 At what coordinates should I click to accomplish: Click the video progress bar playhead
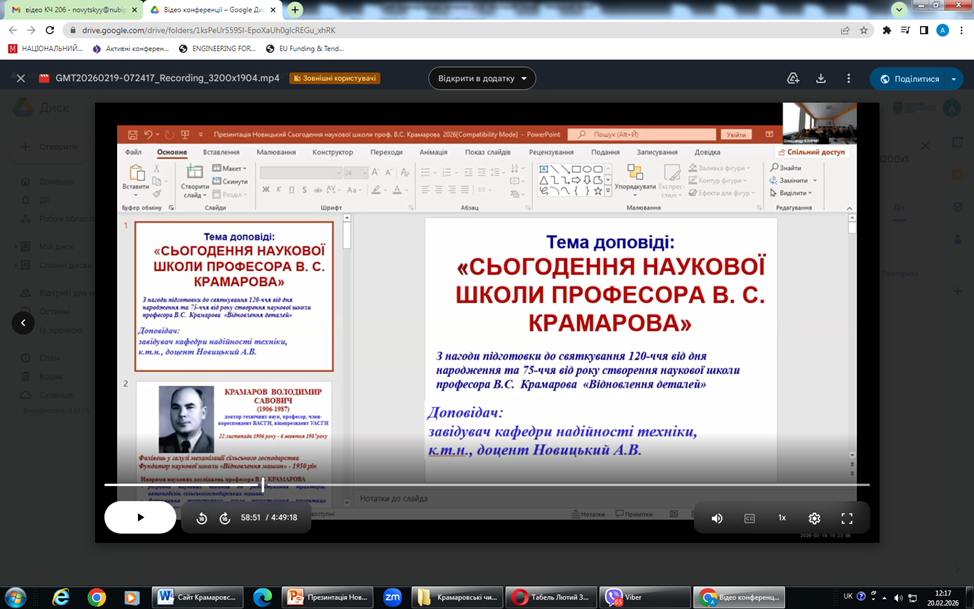pos(262,485)
